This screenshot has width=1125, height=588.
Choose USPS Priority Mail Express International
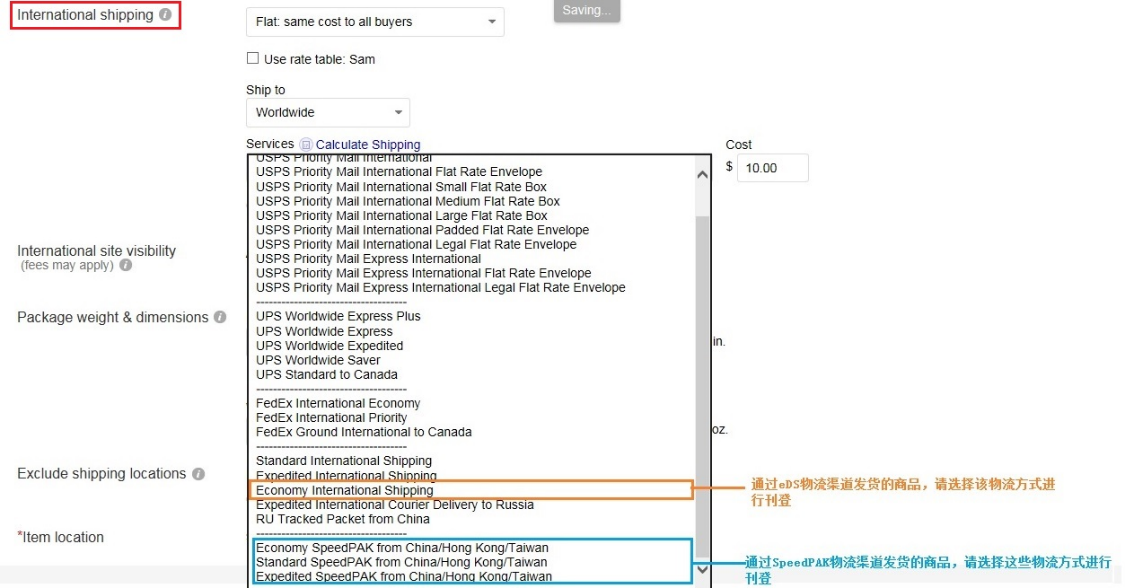pyautogui.click(x=368, y=258)
